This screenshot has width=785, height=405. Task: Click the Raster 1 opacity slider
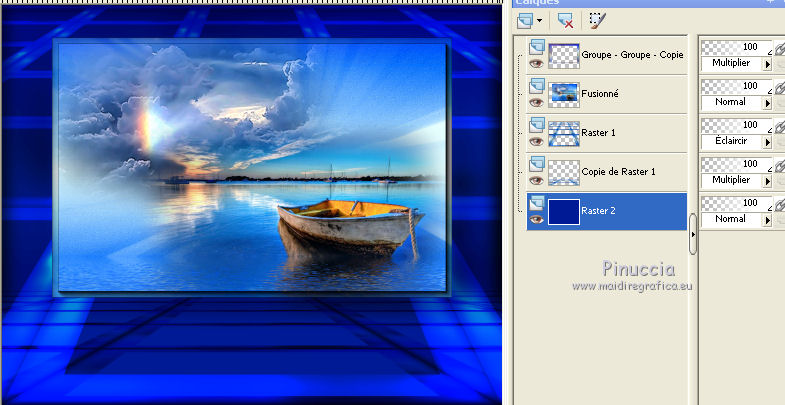point(736,126)
